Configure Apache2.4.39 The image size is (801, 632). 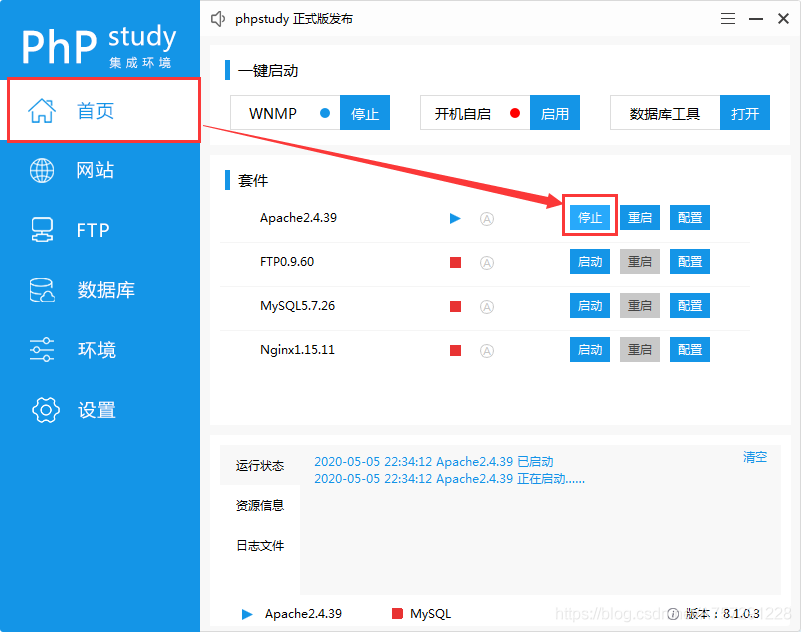pyautogui.click(x=690, y=218)
